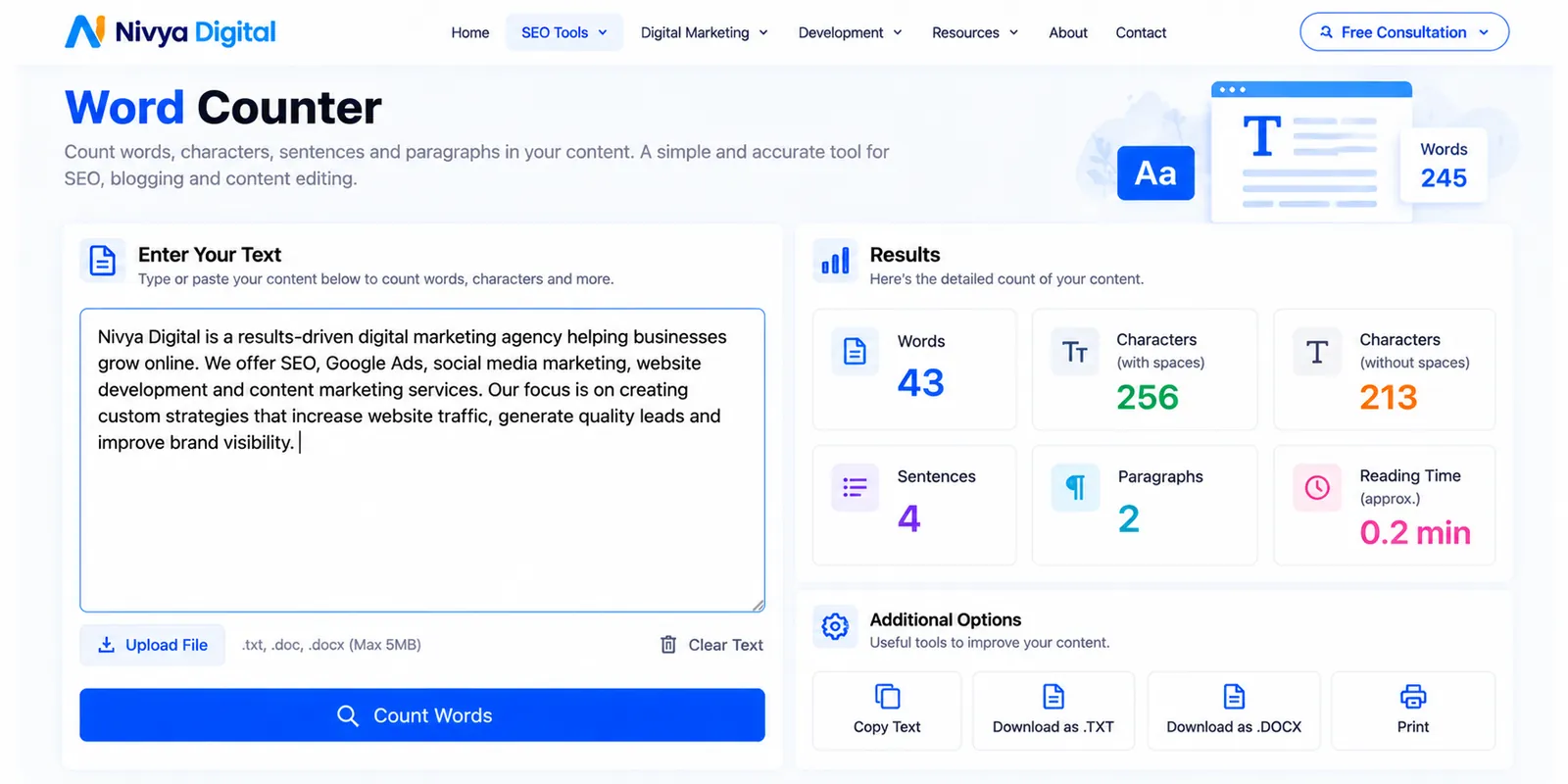This screenshot has width=1568, height=784.
Task: Click the sentences value 4
Action: [x=909, y=517]
